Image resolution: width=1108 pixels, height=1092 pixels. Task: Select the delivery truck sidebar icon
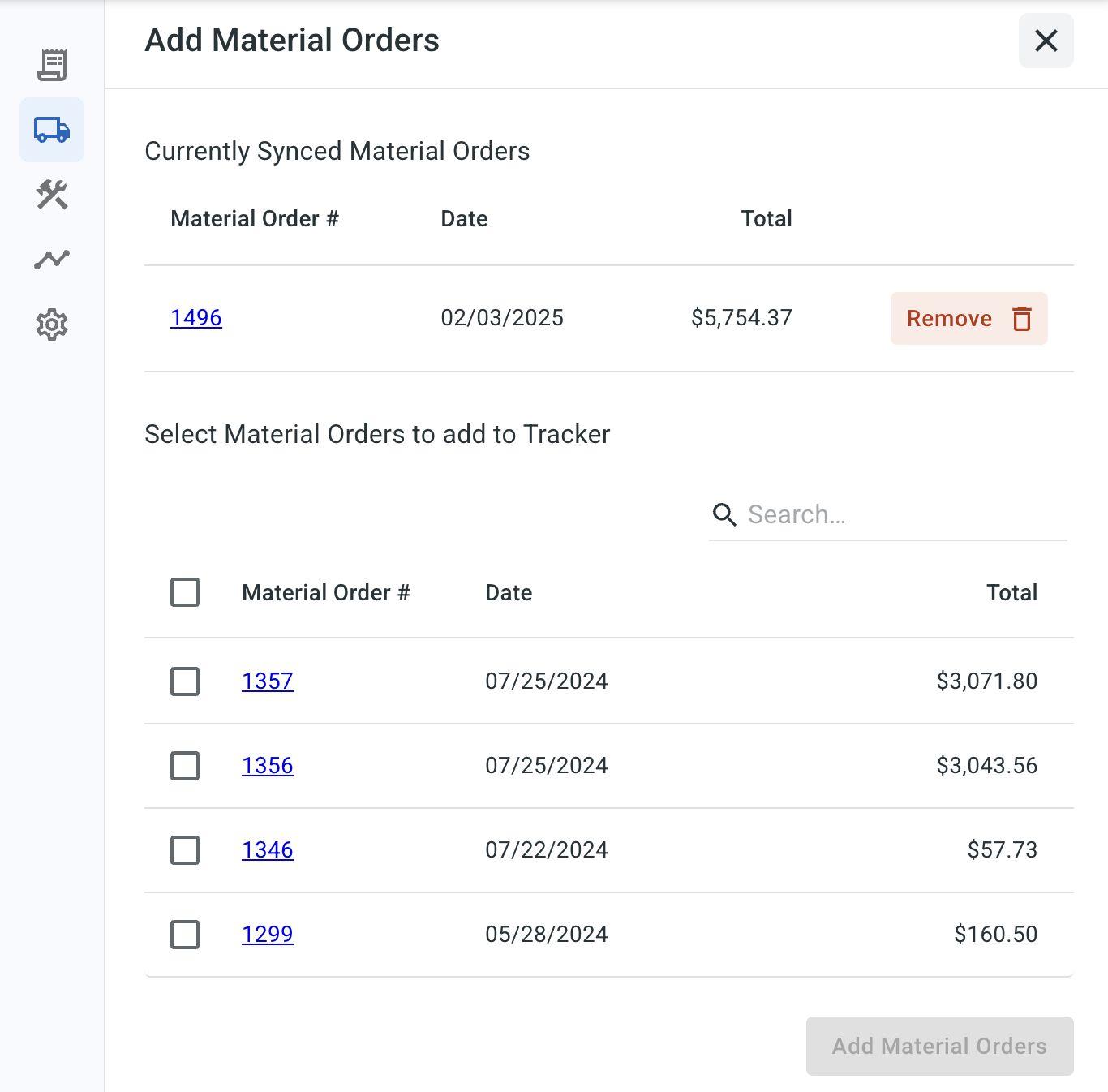52,130
